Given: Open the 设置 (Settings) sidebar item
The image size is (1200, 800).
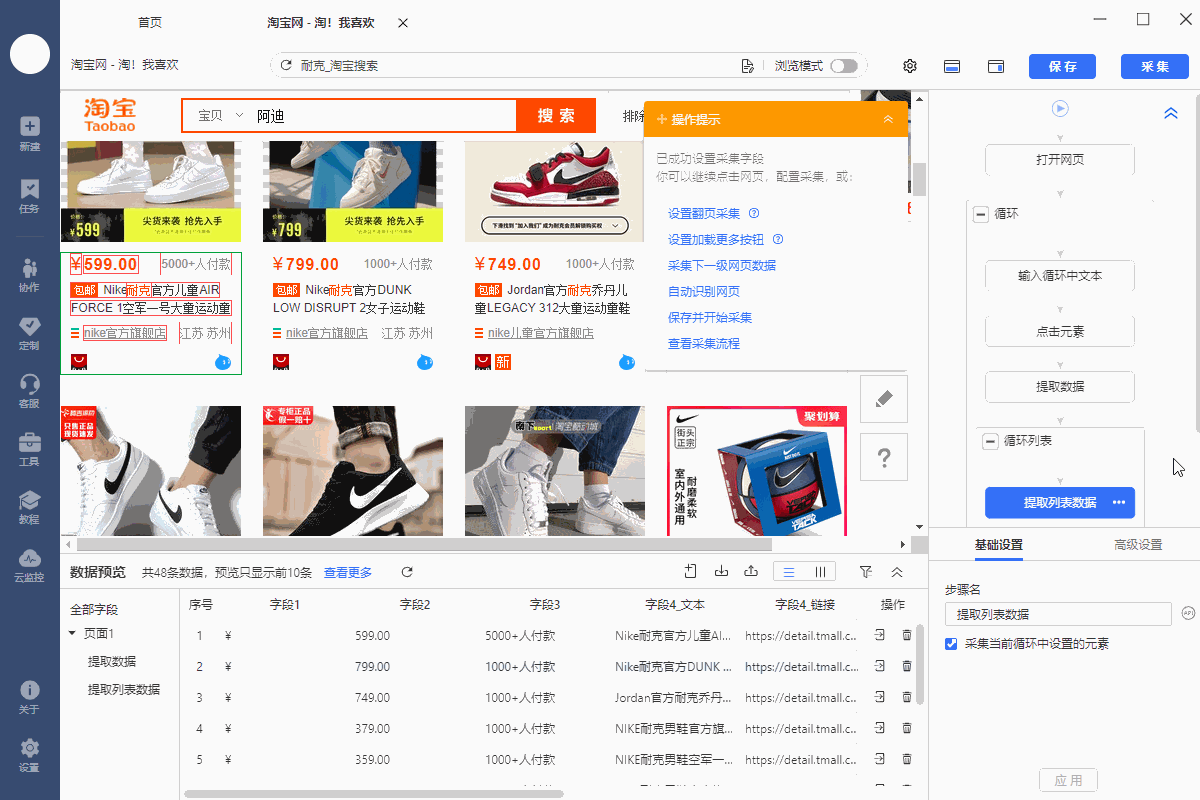Looking at the screenshot, I should pyautogui.click(x=29, y=755).
